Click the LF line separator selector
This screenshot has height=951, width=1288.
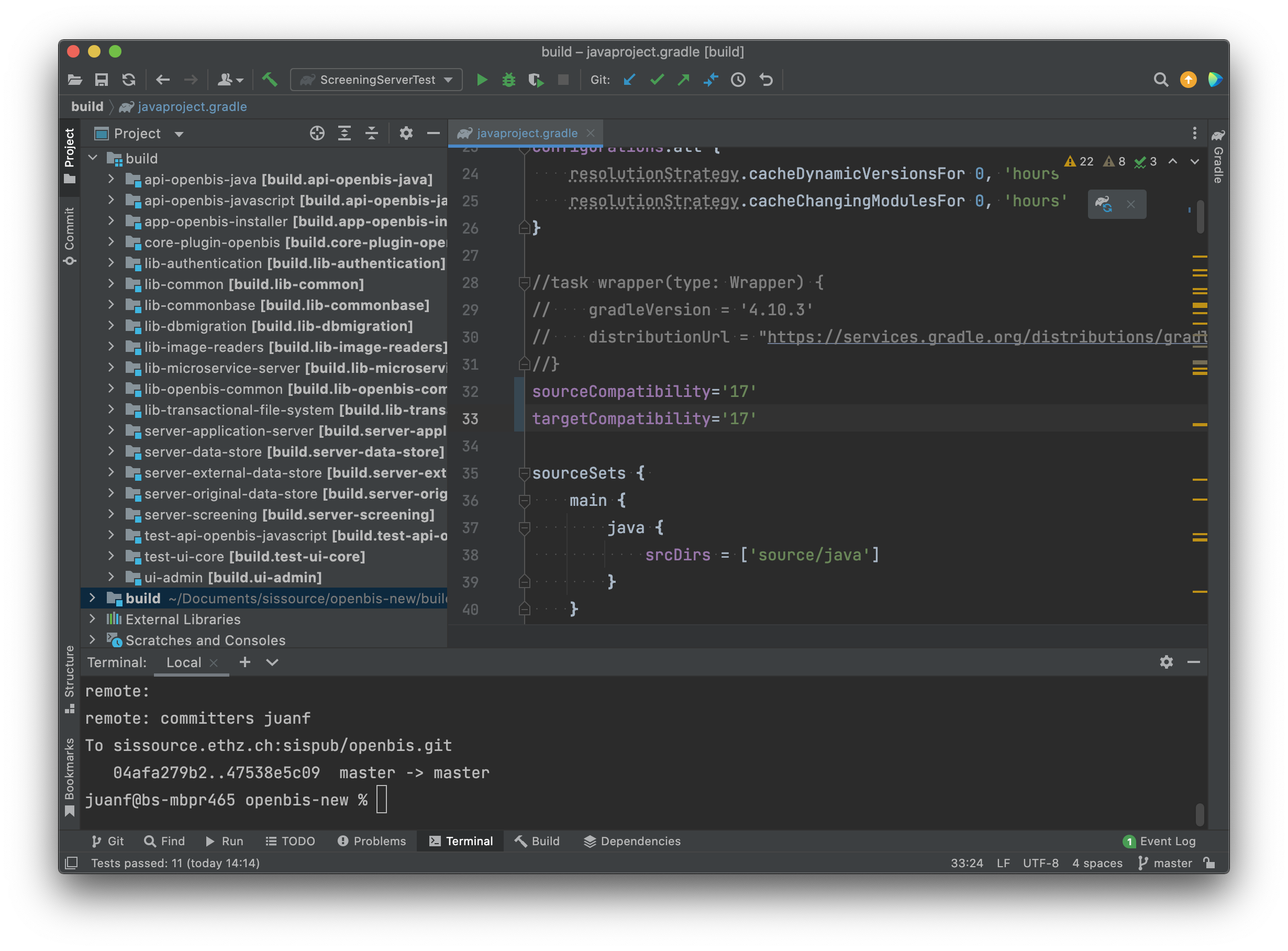[x=1003, y=863]
